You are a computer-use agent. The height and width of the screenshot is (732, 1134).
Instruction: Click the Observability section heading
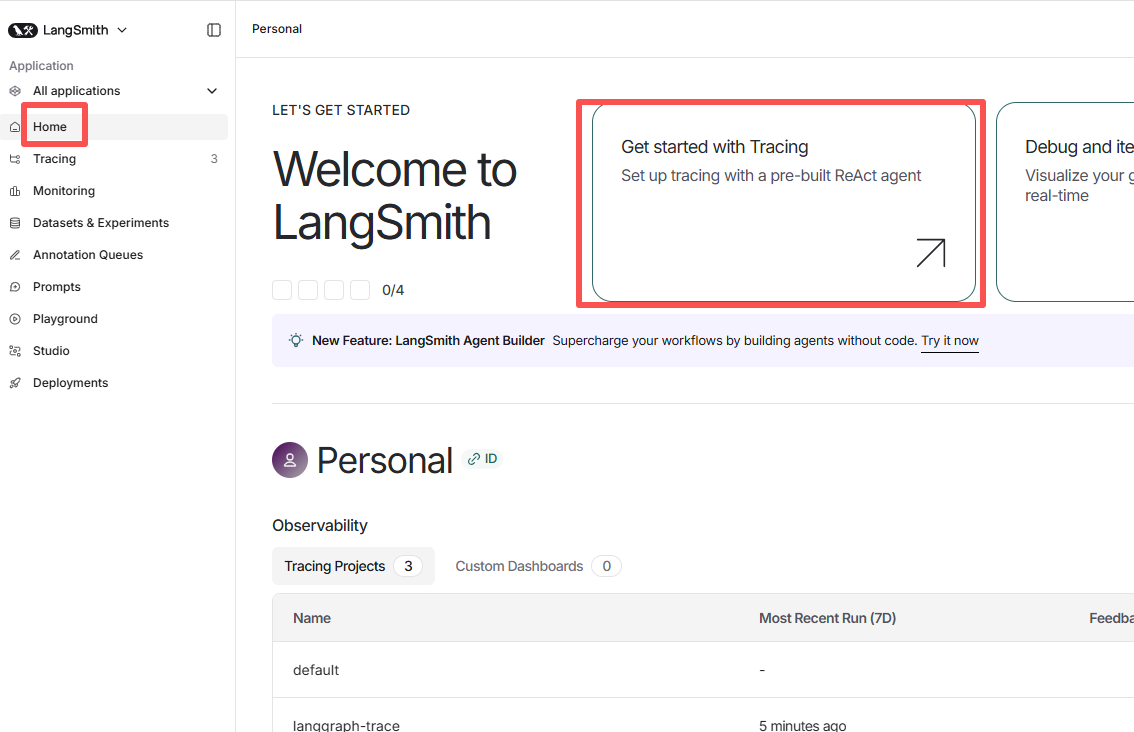click(320, 526)
